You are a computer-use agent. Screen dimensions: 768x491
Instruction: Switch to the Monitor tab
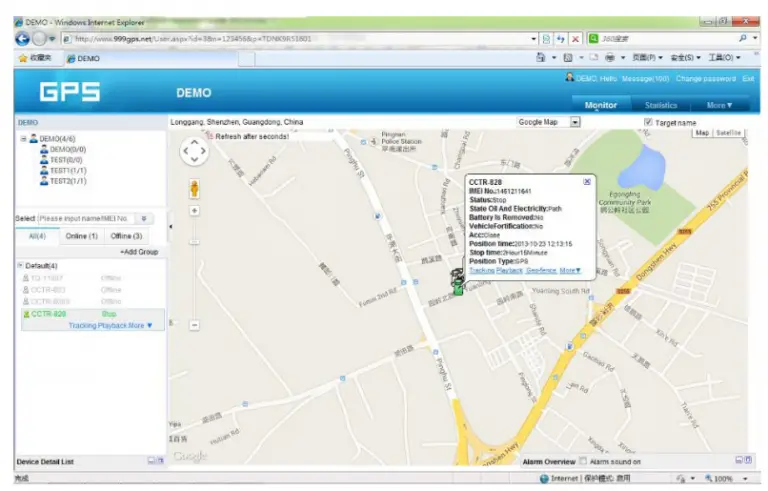click(x=601, y=105)
